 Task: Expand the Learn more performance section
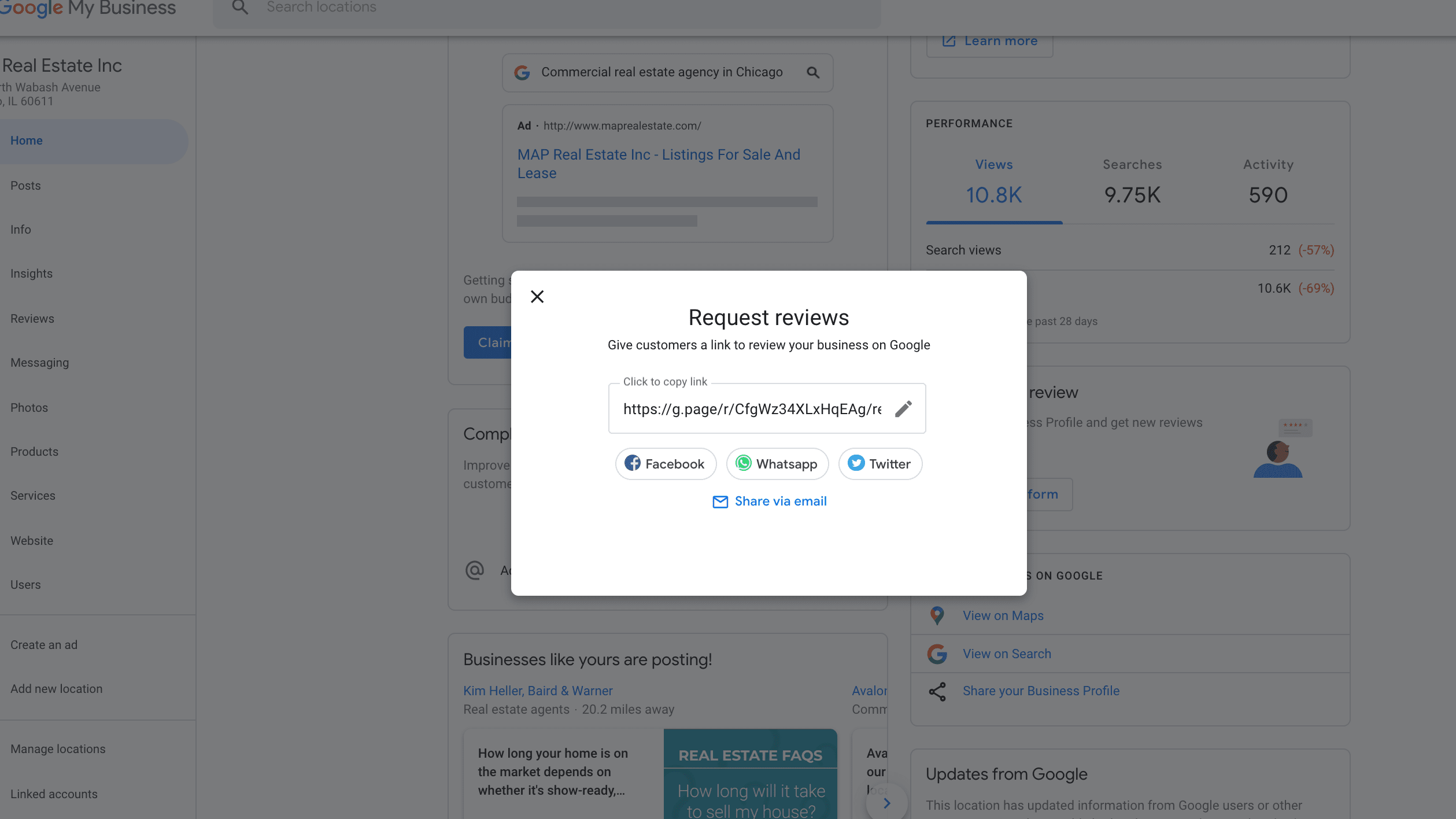tap(990, 40)
